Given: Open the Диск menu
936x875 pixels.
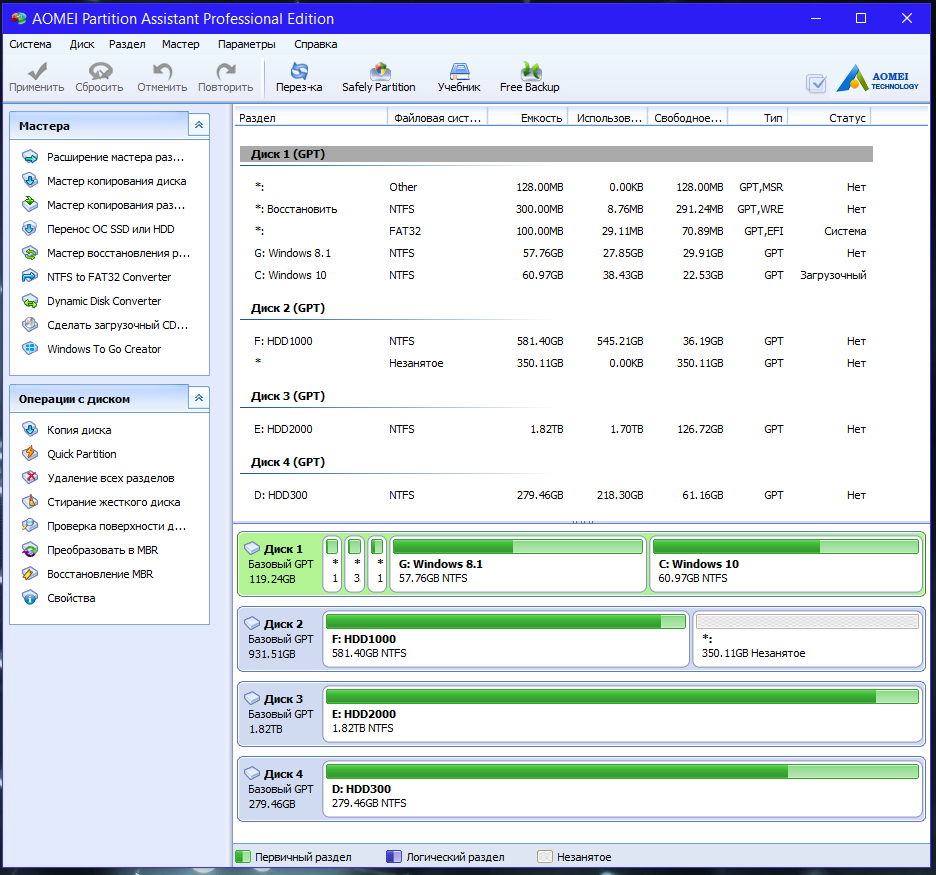Looking at the screenshot, I should point(82,44).
